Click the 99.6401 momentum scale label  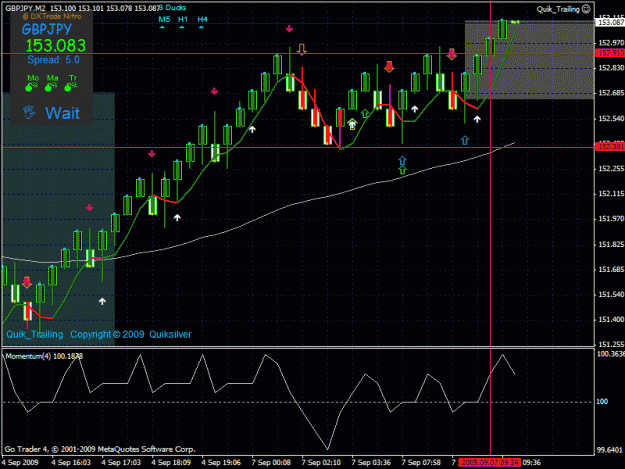[x=610, y=450]
